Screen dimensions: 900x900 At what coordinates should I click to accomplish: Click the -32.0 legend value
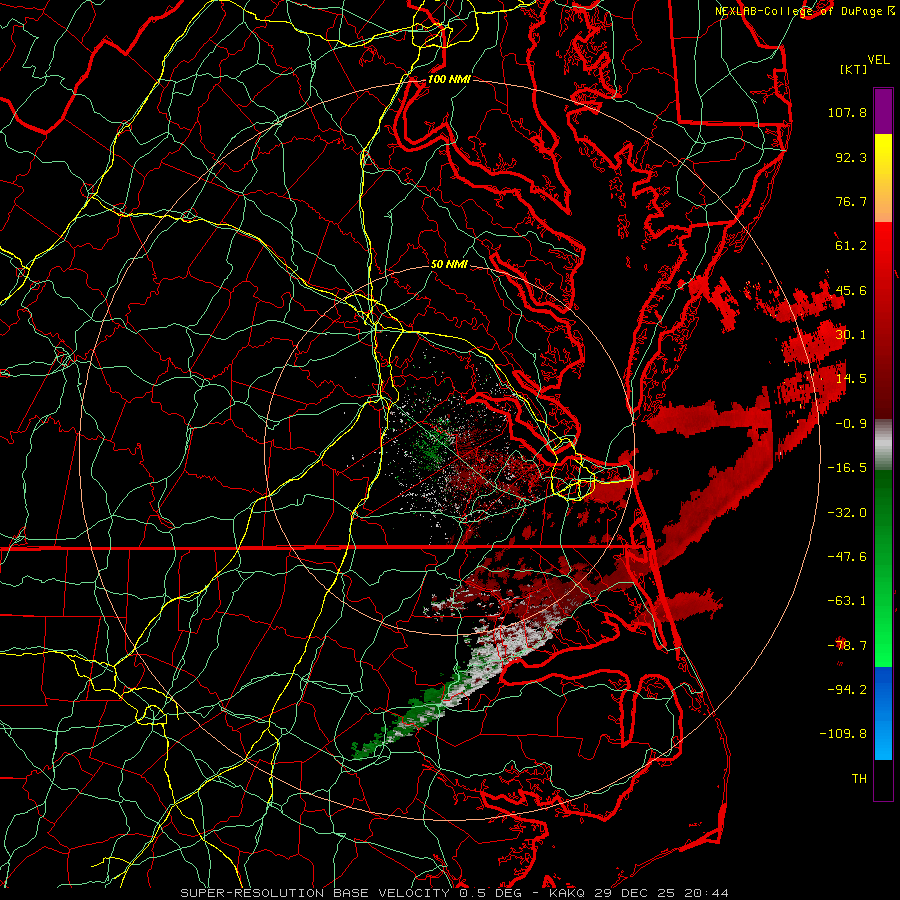[847, 513]
